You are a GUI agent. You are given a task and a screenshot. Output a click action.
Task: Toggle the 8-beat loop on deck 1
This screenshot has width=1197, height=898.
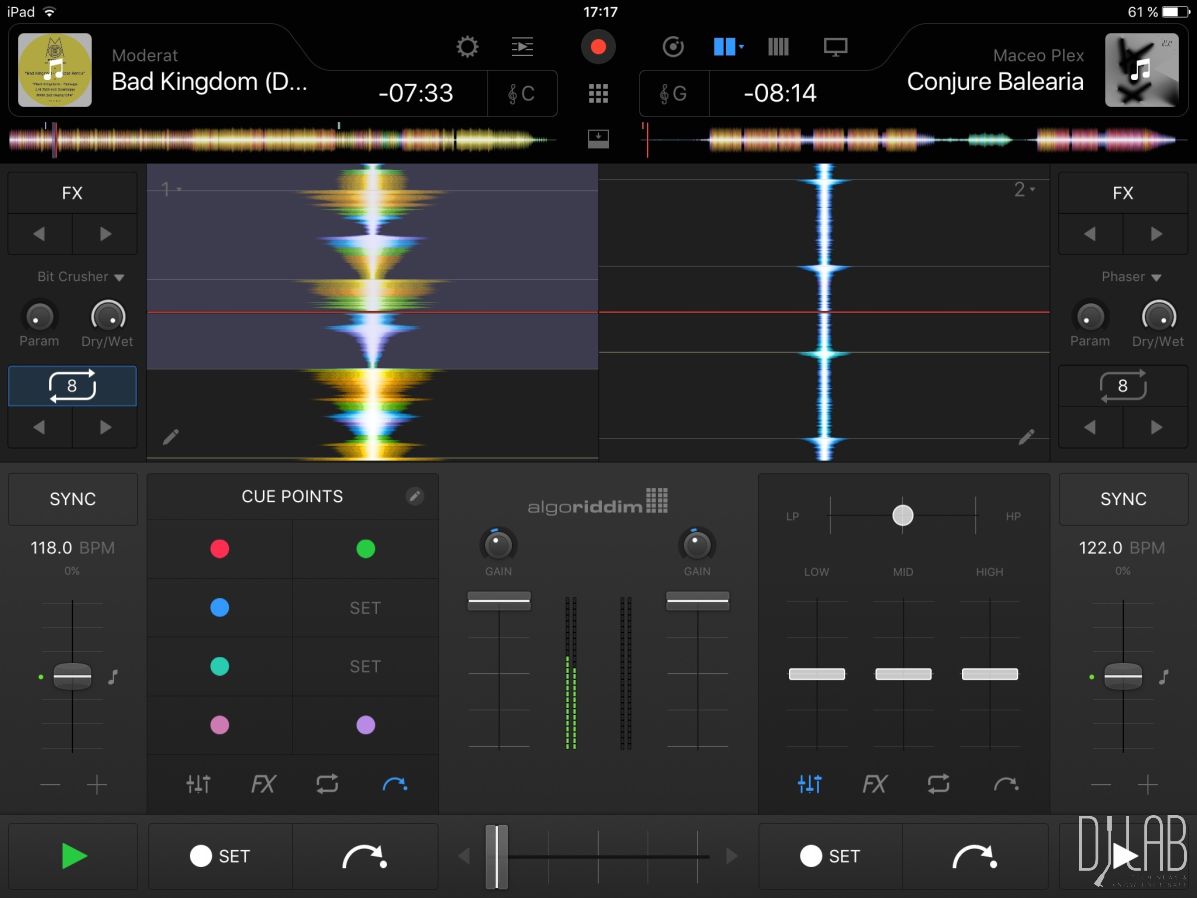pos(72,386)
